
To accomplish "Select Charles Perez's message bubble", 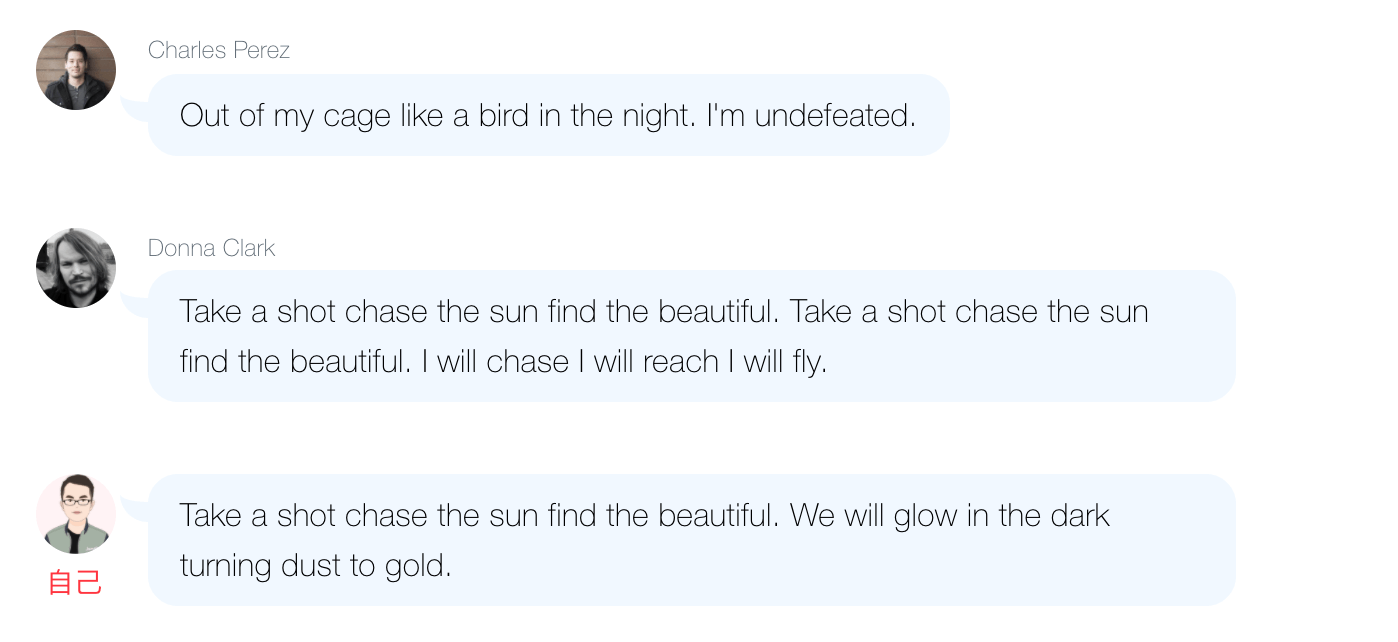I will point(548,115).
